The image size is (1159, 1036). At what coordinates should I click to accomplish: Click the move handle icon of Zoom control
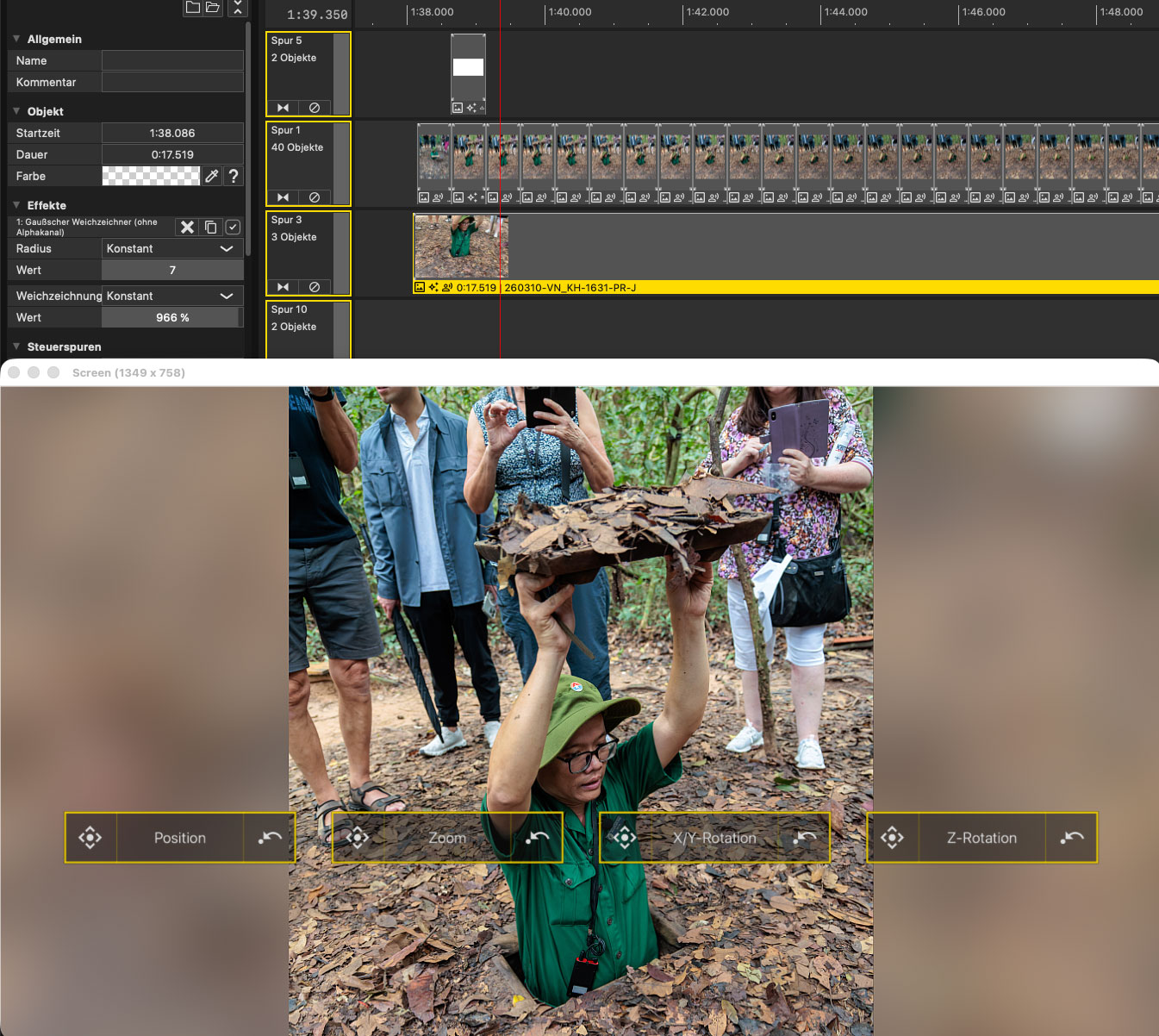click(358, 838)
